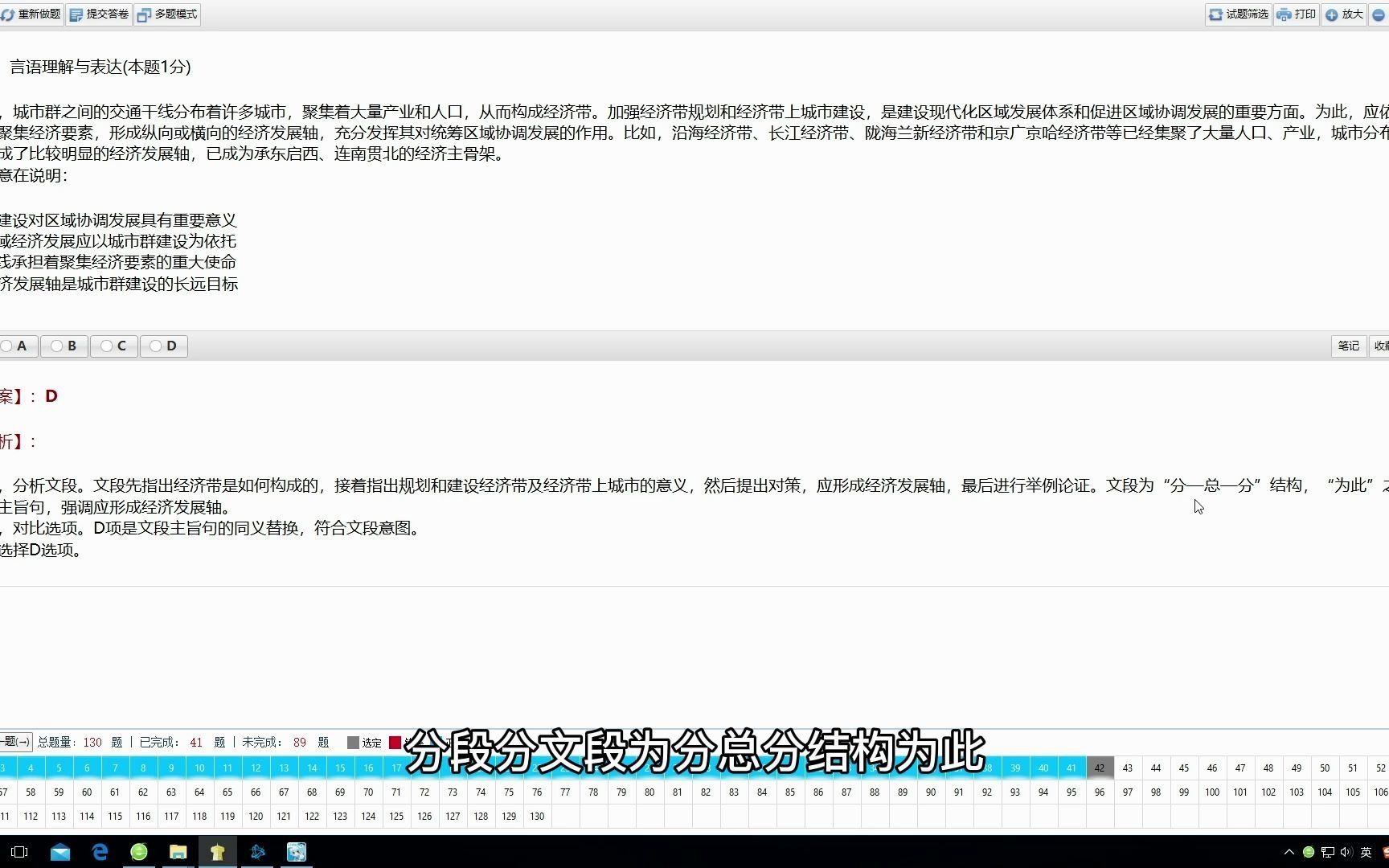Go to question 130 in grid
Viewport: 1389px width, 868px height.
click(537, 816)
